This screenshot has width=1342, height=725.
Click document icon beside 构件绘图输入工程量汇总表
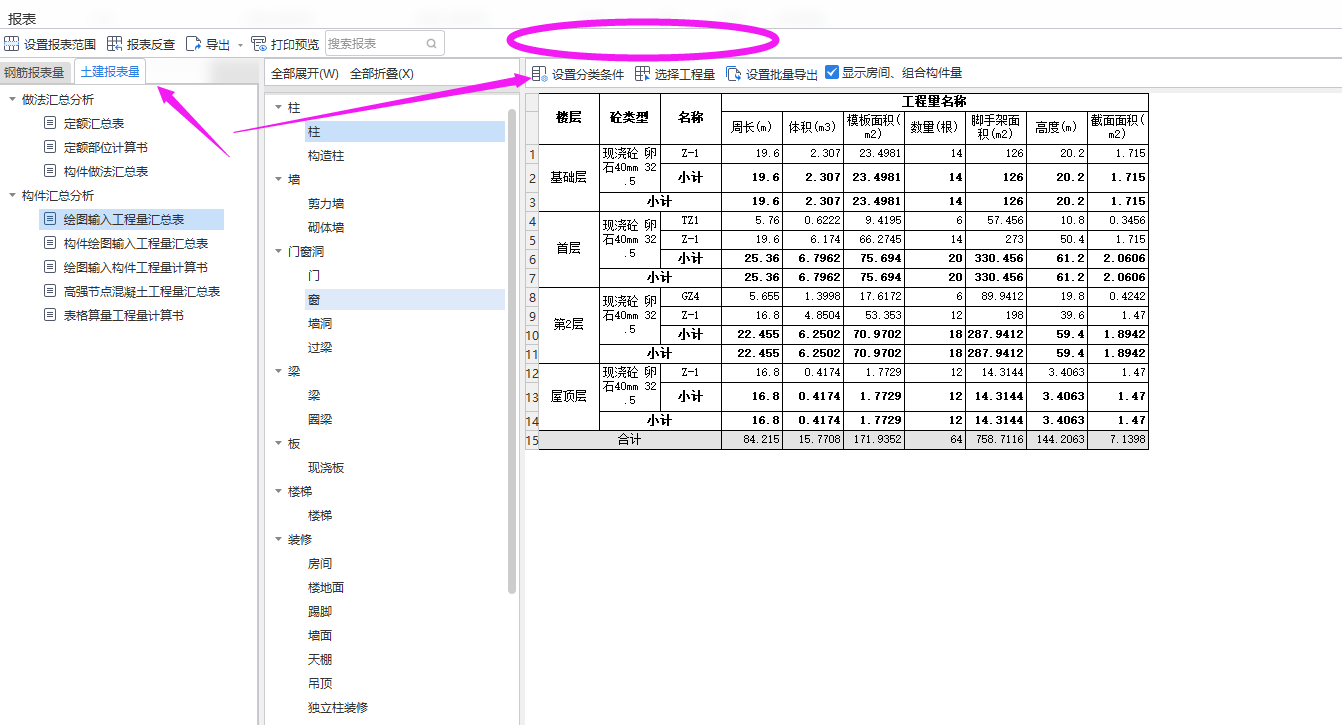pos(50,243)
